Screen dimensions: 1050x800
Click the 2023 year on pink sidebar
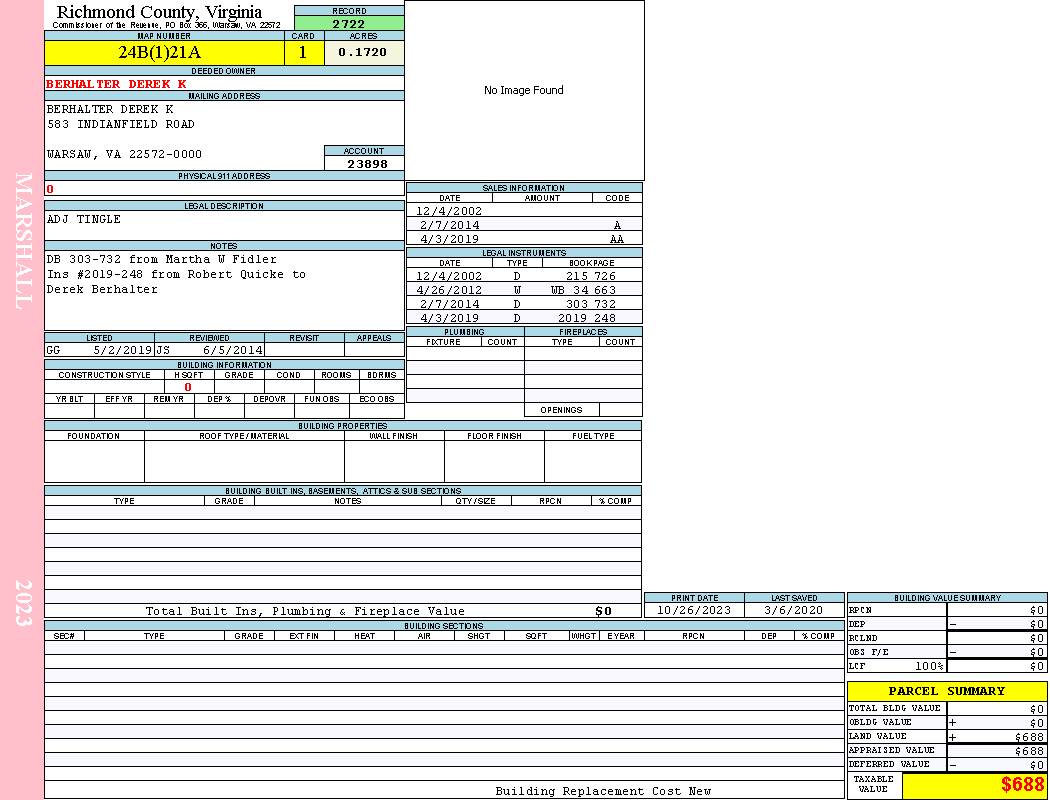point(22,602)
